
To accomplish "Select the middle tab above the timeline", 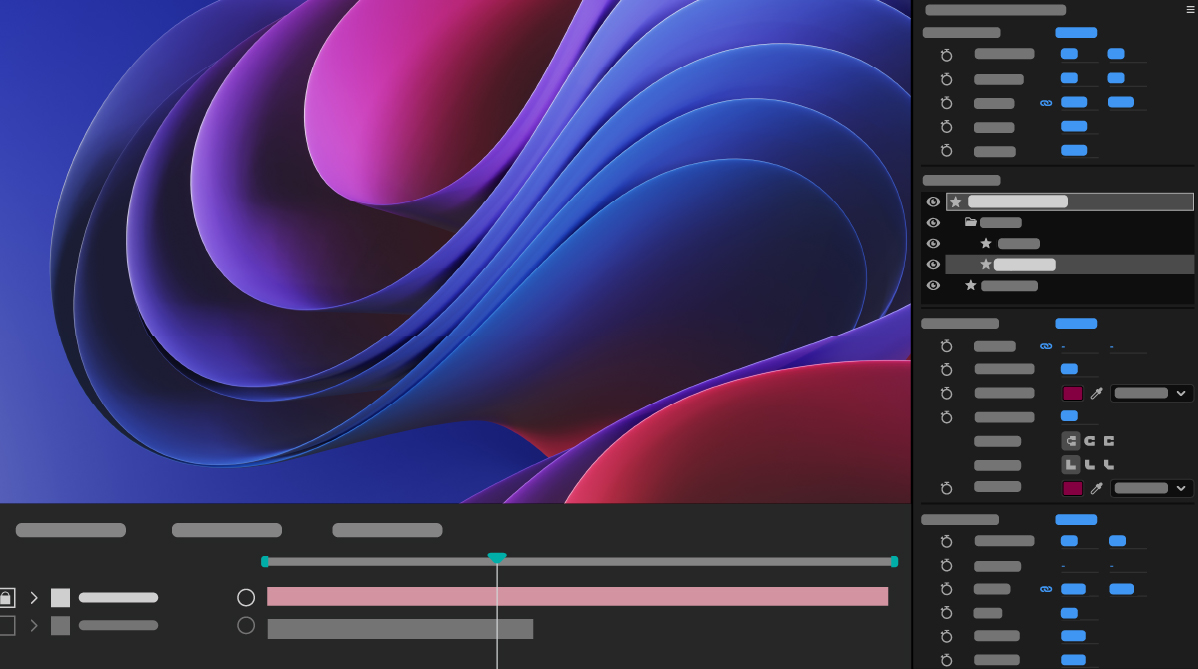I will [227, 530].
